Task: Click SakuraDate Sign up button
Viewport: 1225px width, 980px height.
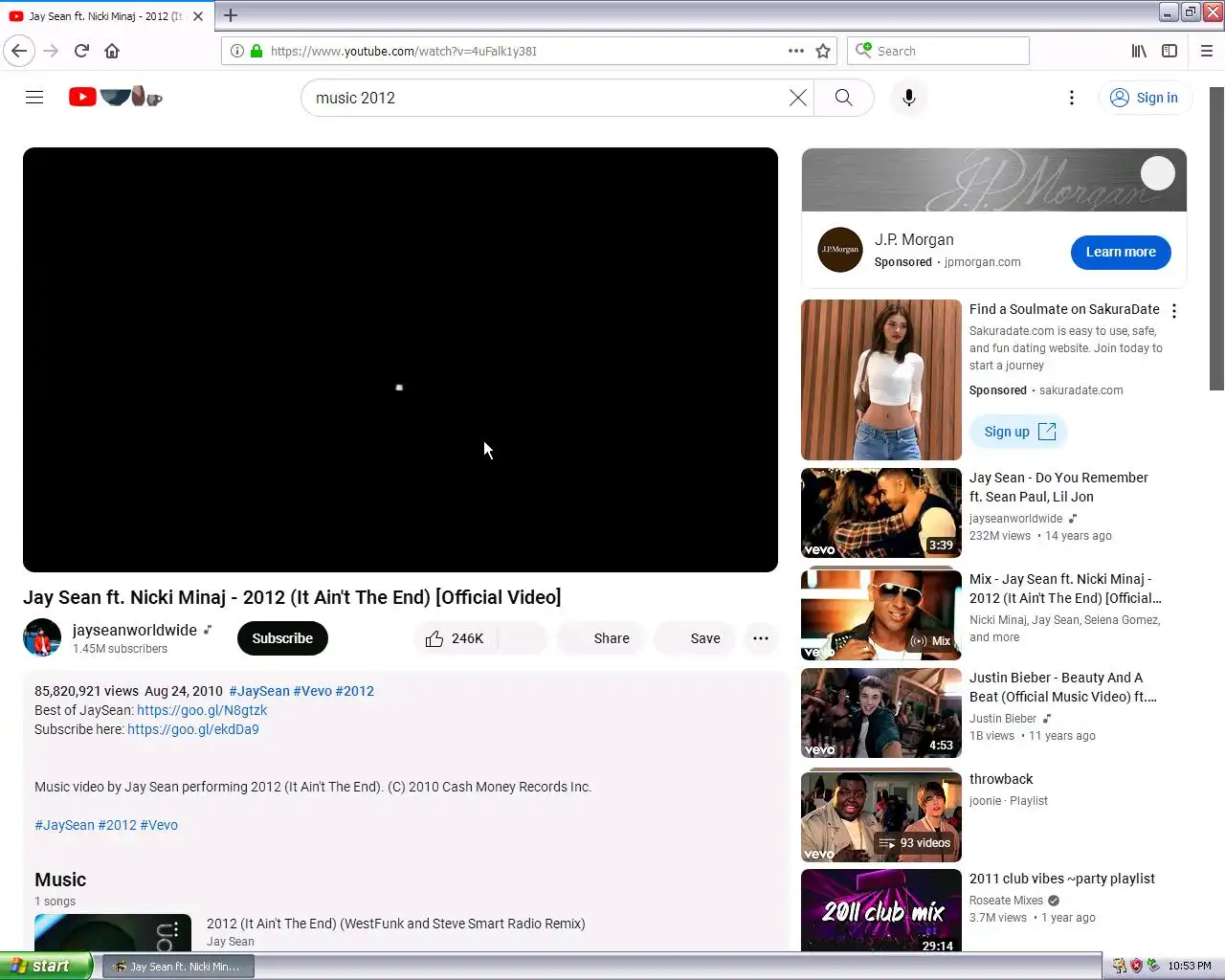Action: point(1018,432)
